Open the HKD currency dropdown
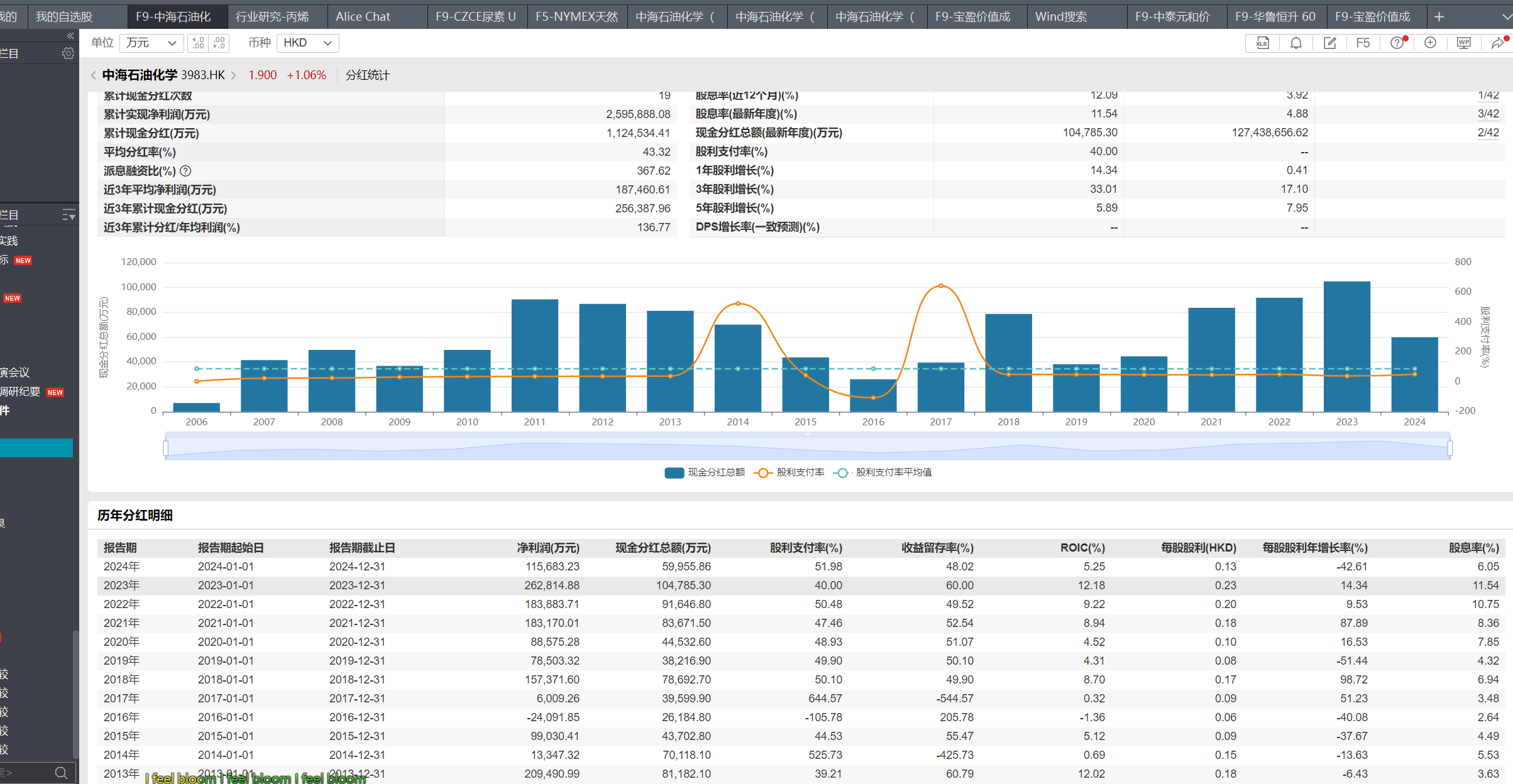The width and height of the screenshot is (1513, 784). 307,43
